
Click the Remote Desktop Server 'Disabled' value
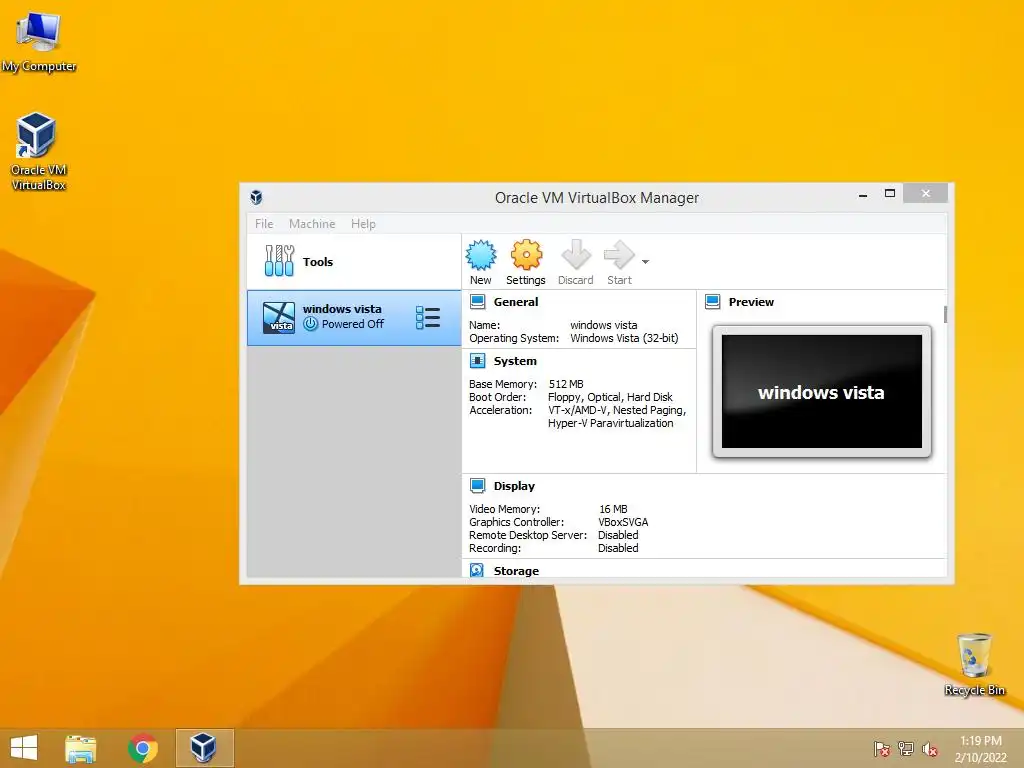click(618, 535)
